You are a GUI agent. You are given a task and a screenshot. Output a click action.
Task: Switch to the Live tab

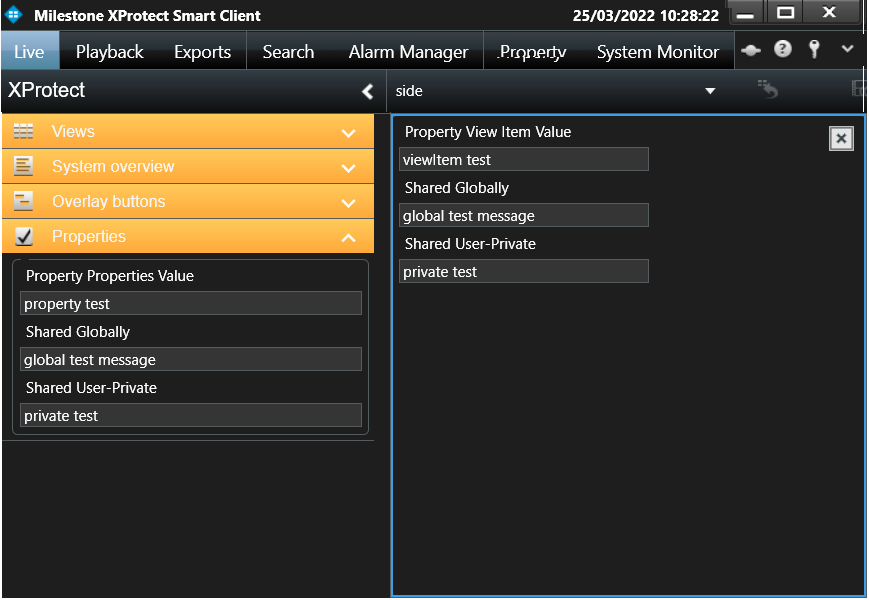pos(29,52)
